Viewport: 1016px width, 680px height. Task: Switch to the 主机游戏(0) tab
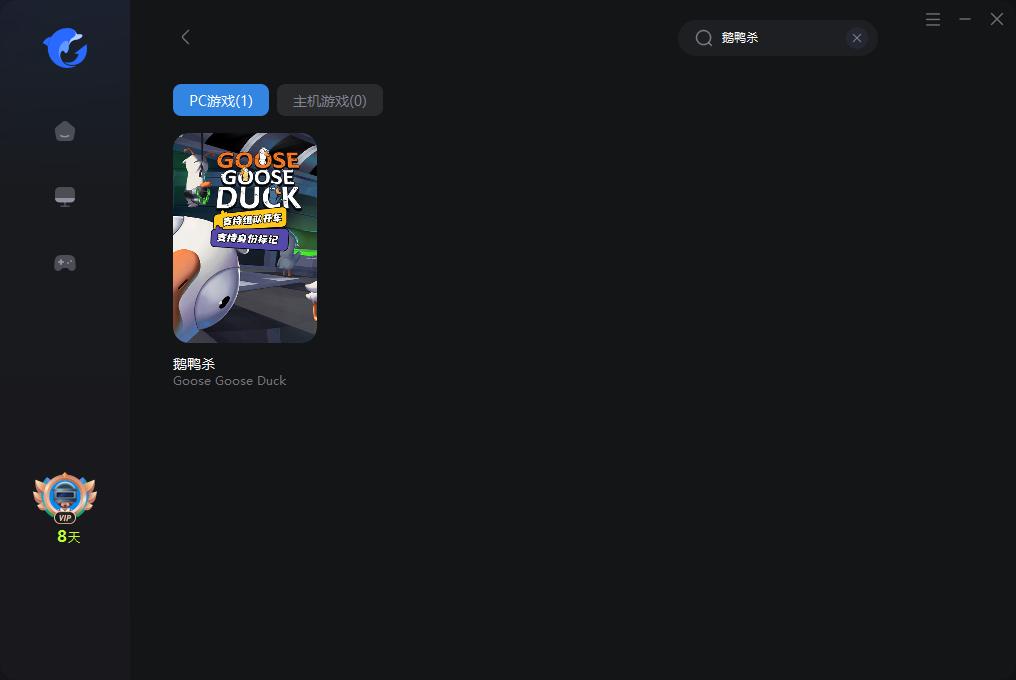coord(330,100)
